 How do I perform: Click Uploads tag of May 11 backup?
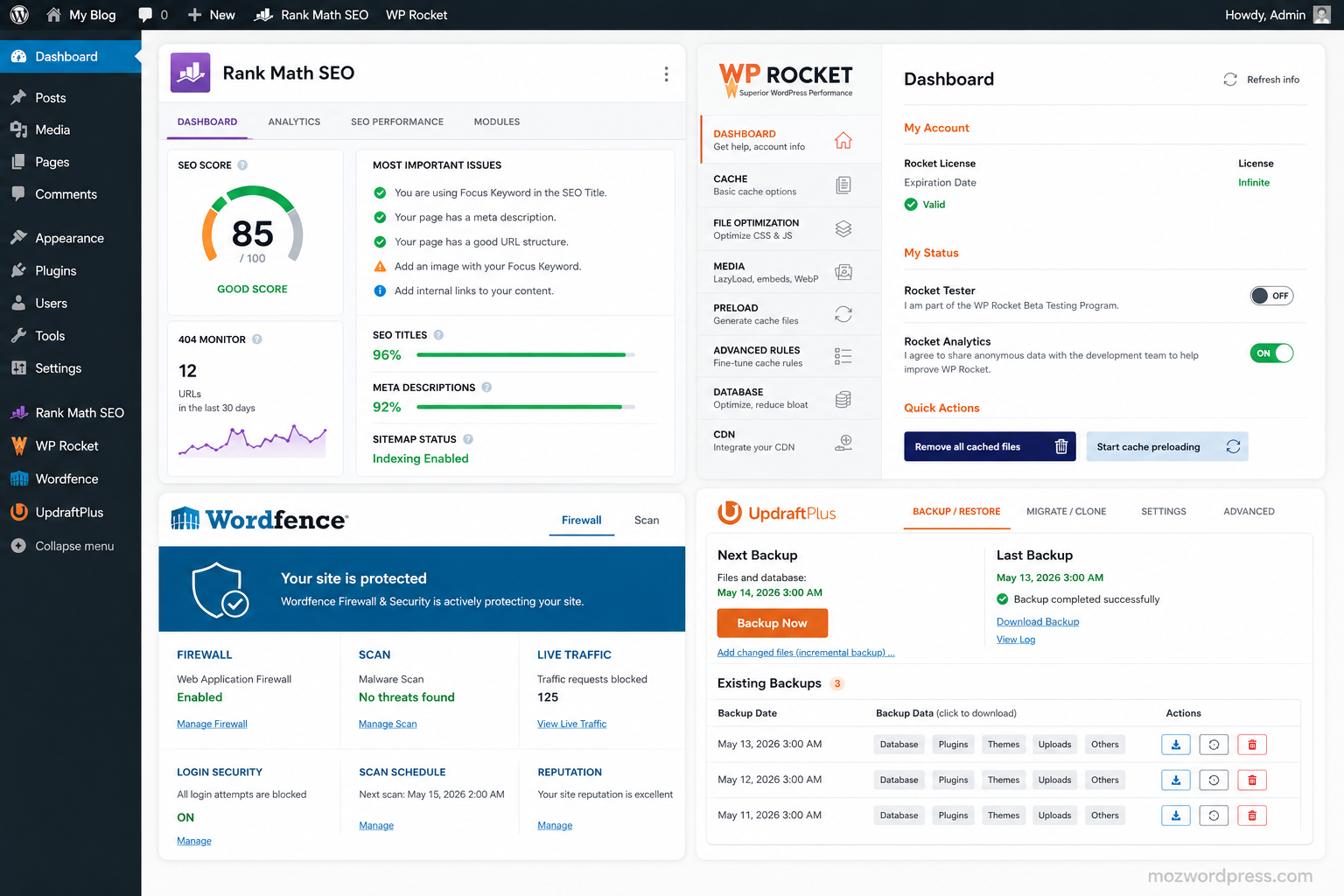pyautogui.click(x=1054, y=815)
